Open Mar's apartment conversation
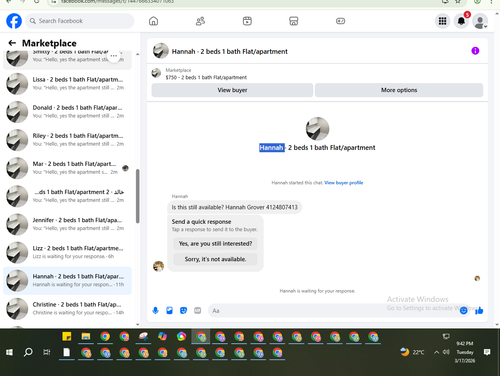500x376 pixels. pyautogui.click(x=67, y=168)
